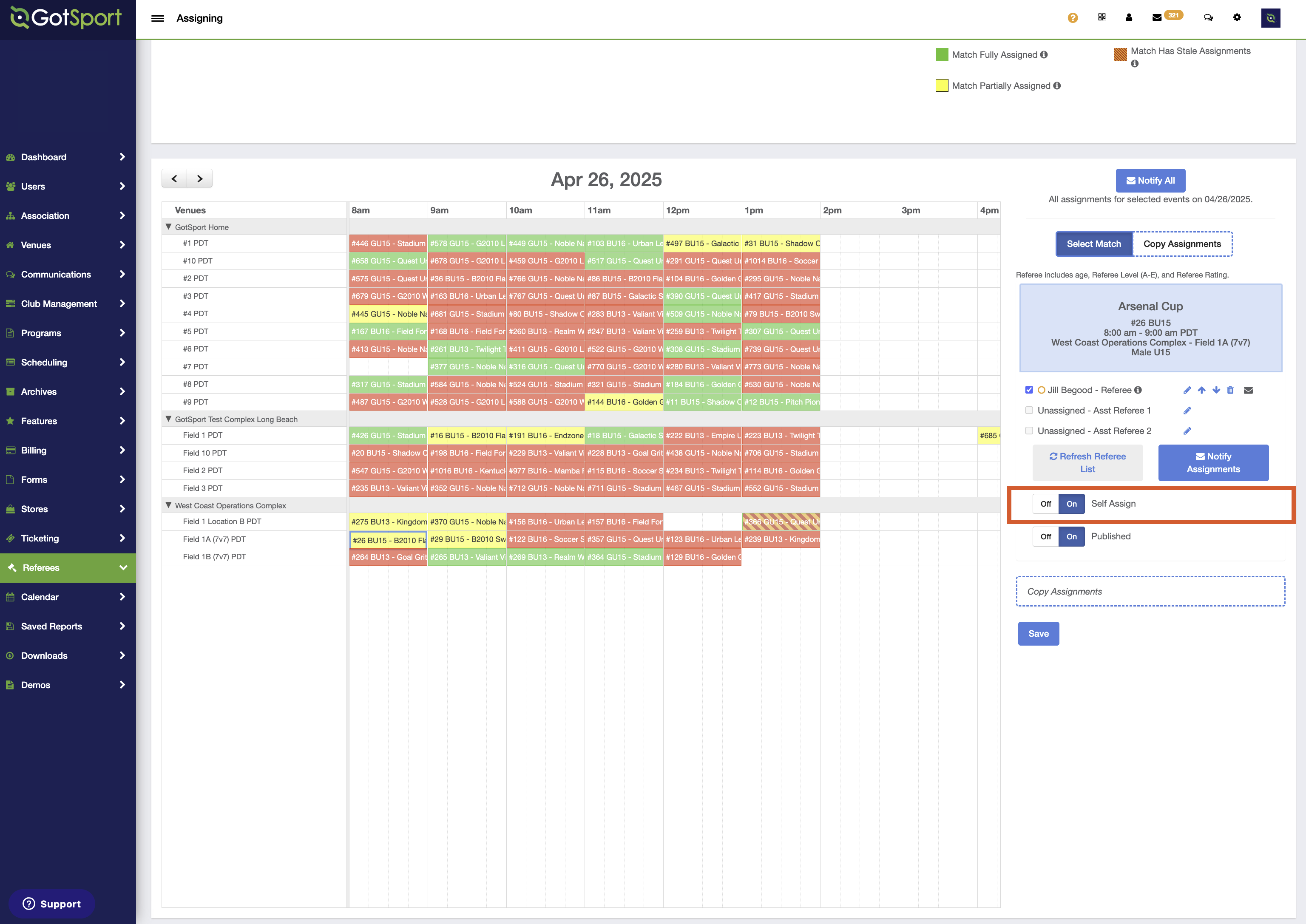Select striped match #366 GU15 at 1pm
This screenshot has width=1306, height=924.
[x=781, y=522]
